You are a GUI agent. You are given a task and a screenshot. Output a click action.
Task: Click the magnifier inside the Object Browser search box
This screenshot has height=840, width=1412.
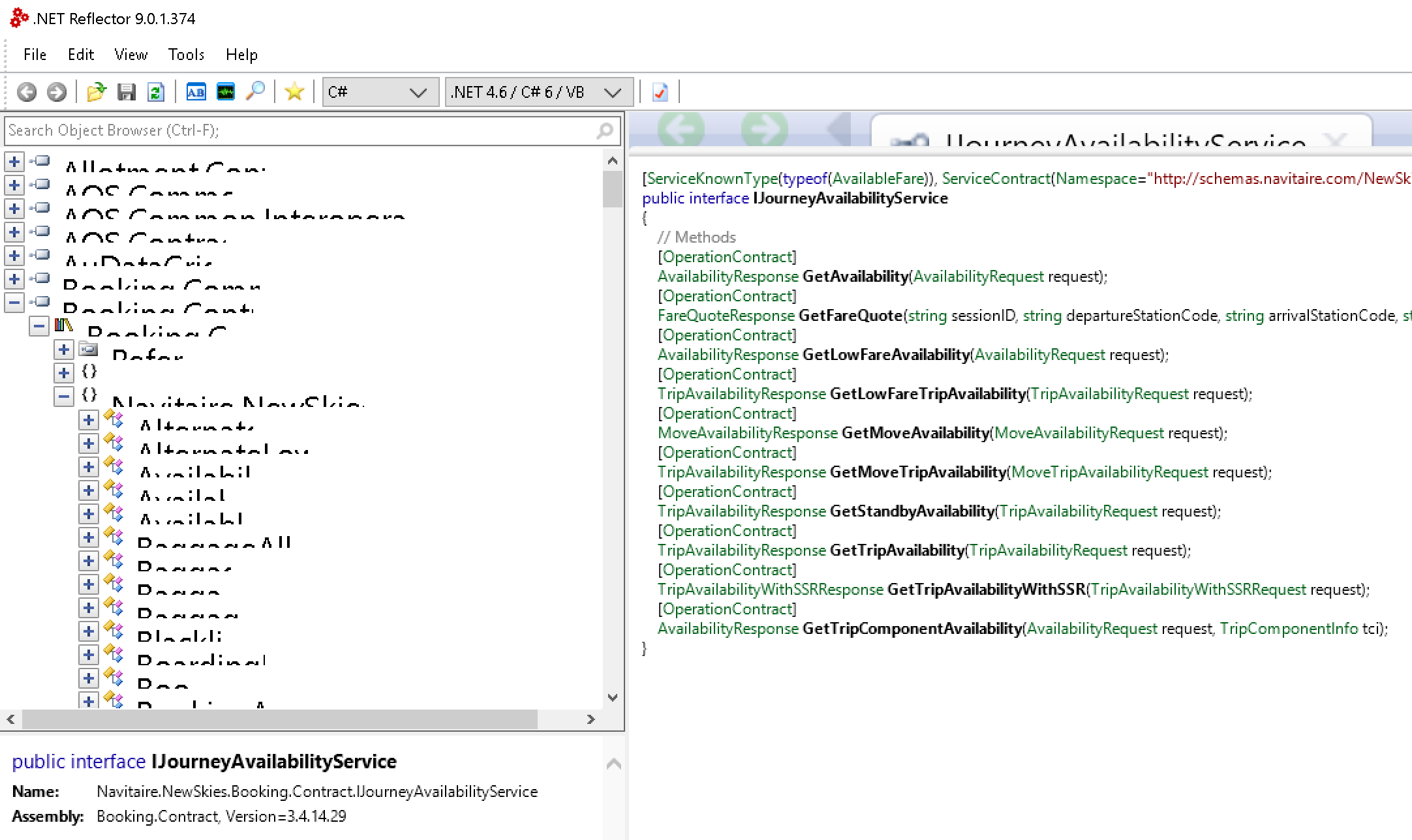pos(605,131)
